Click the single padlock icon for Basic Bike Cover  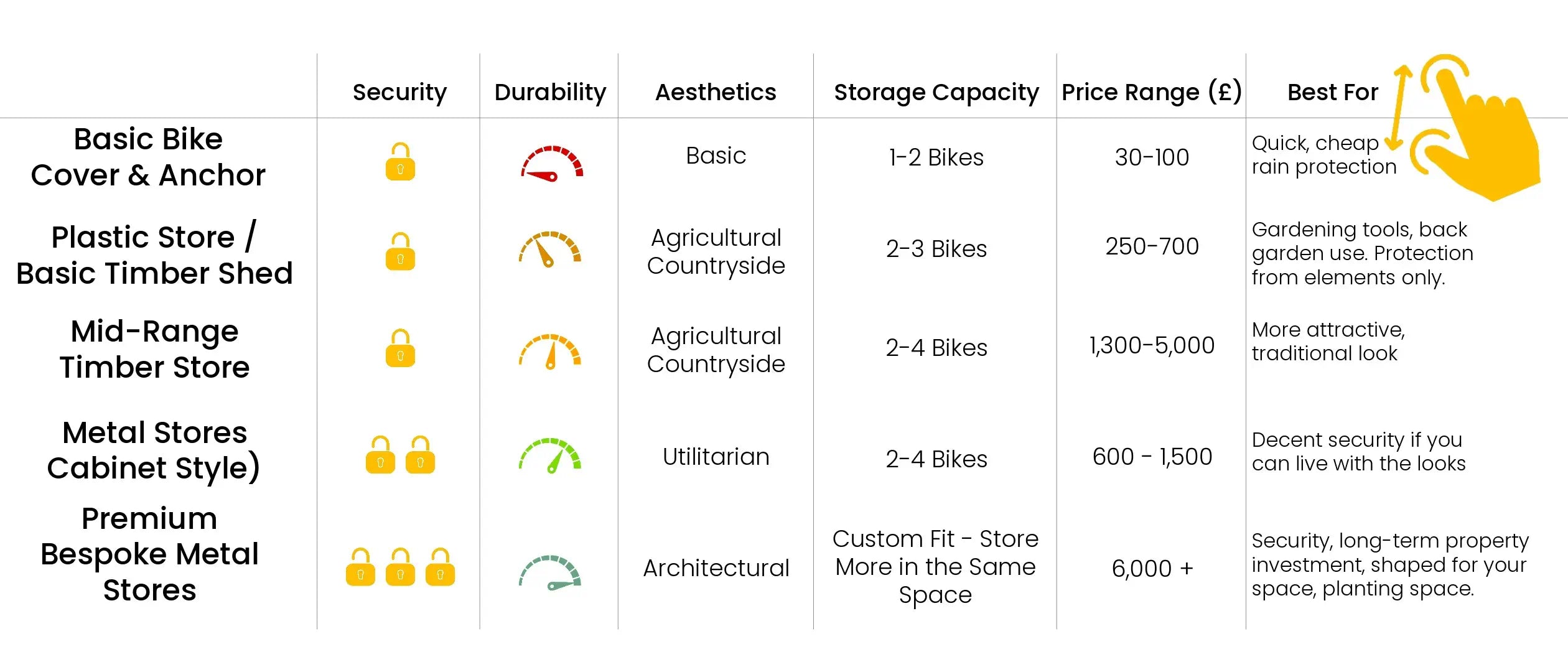400,162
